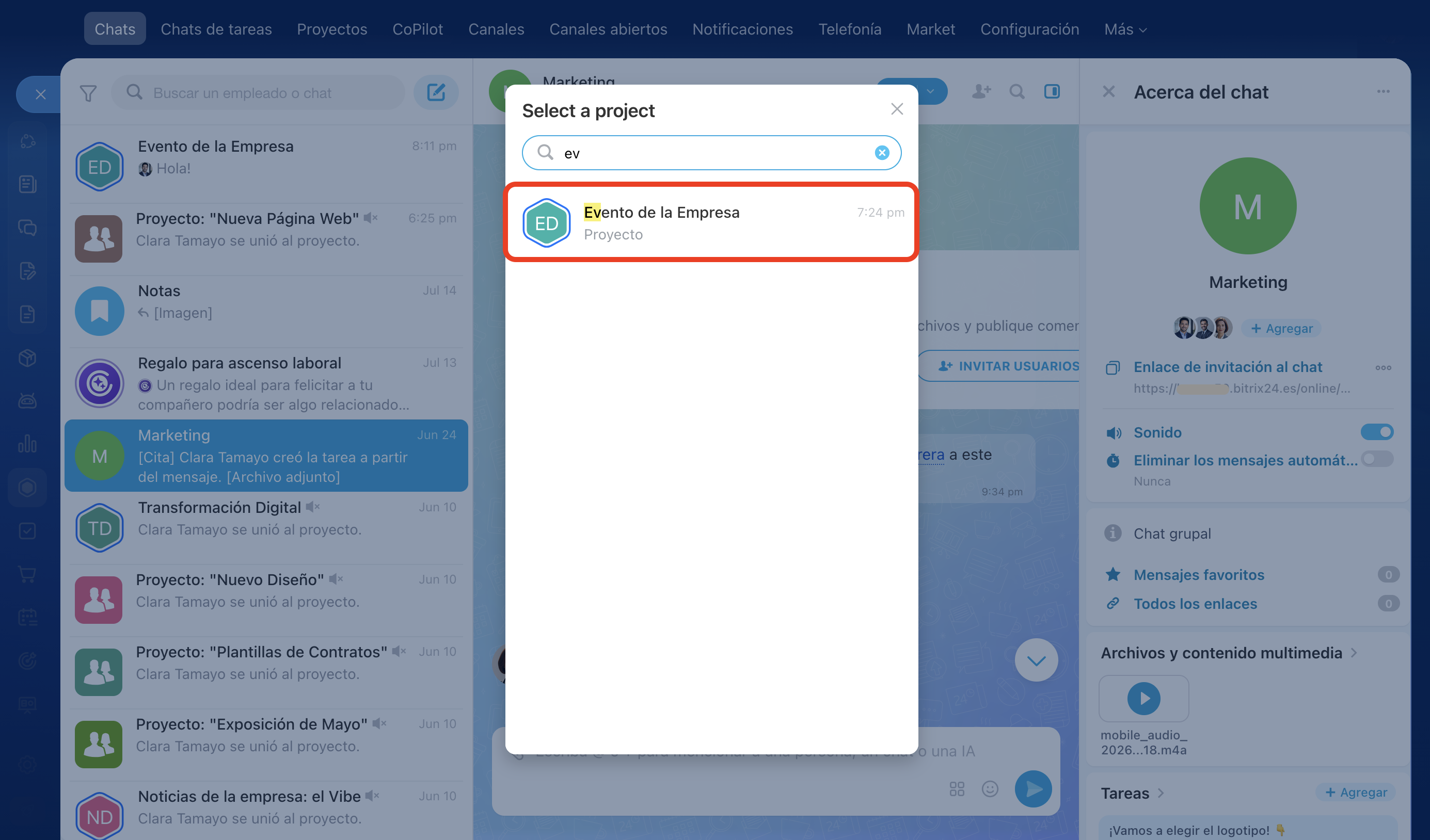1430x840 pixels.
Task: Search within the Marketing chat
Action: coord(1017,91)
